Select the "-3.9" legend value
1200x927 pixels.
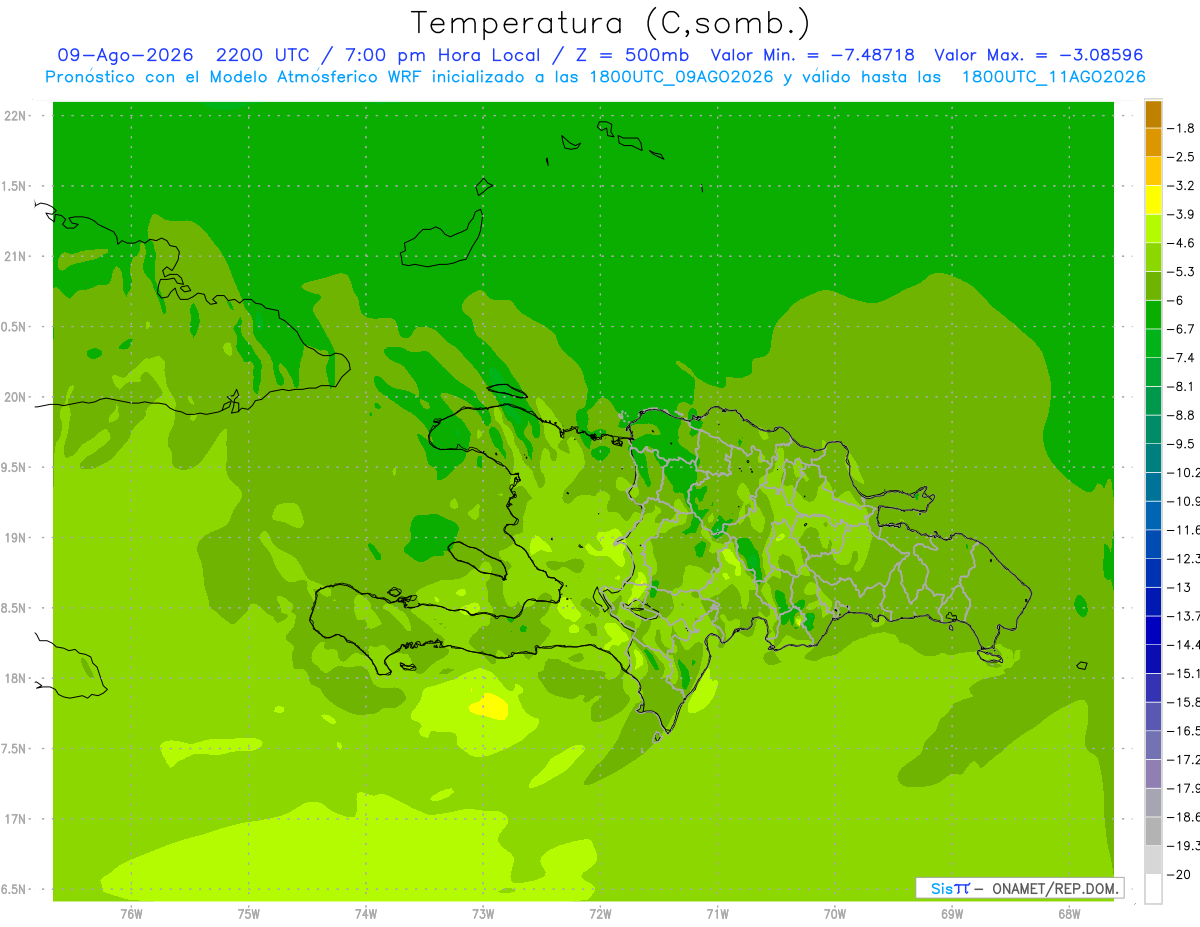point(1182,214)
